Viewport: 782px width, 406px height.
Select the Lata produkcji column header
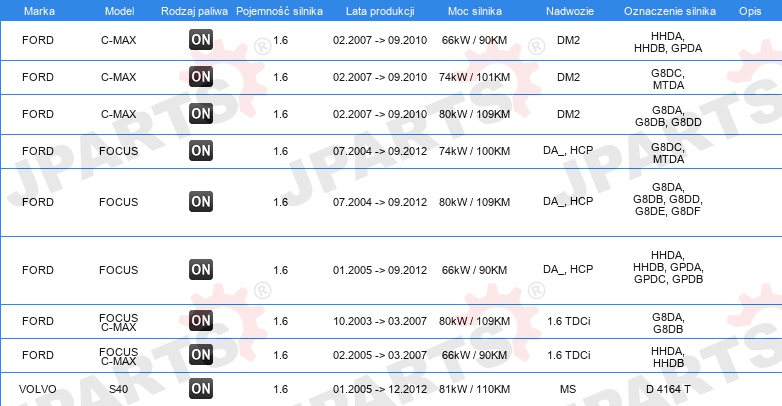(x=380, y=11)
